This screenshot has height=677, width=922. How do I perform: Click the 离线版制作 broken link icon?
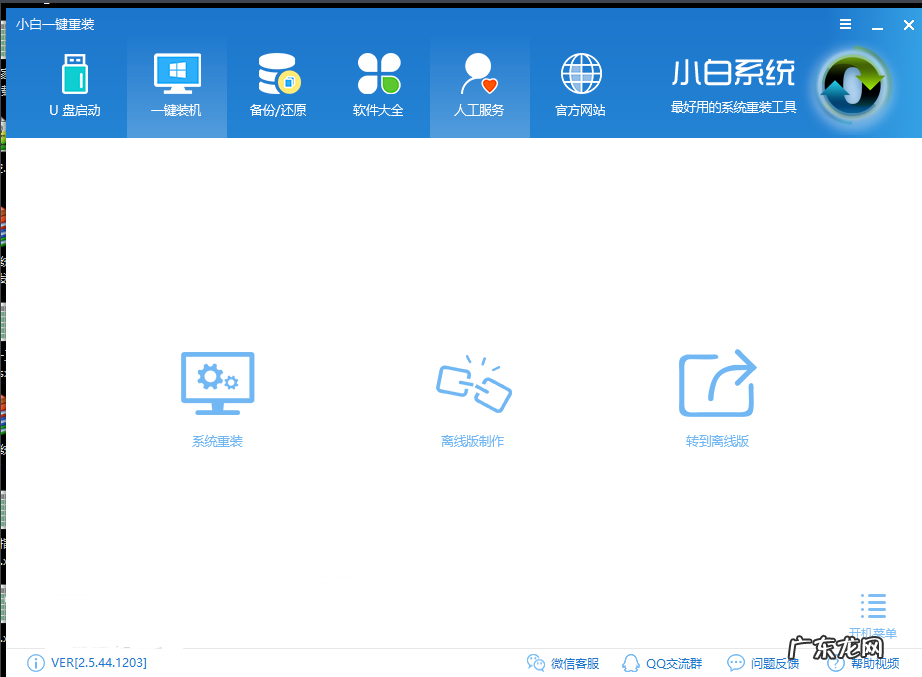474,383
